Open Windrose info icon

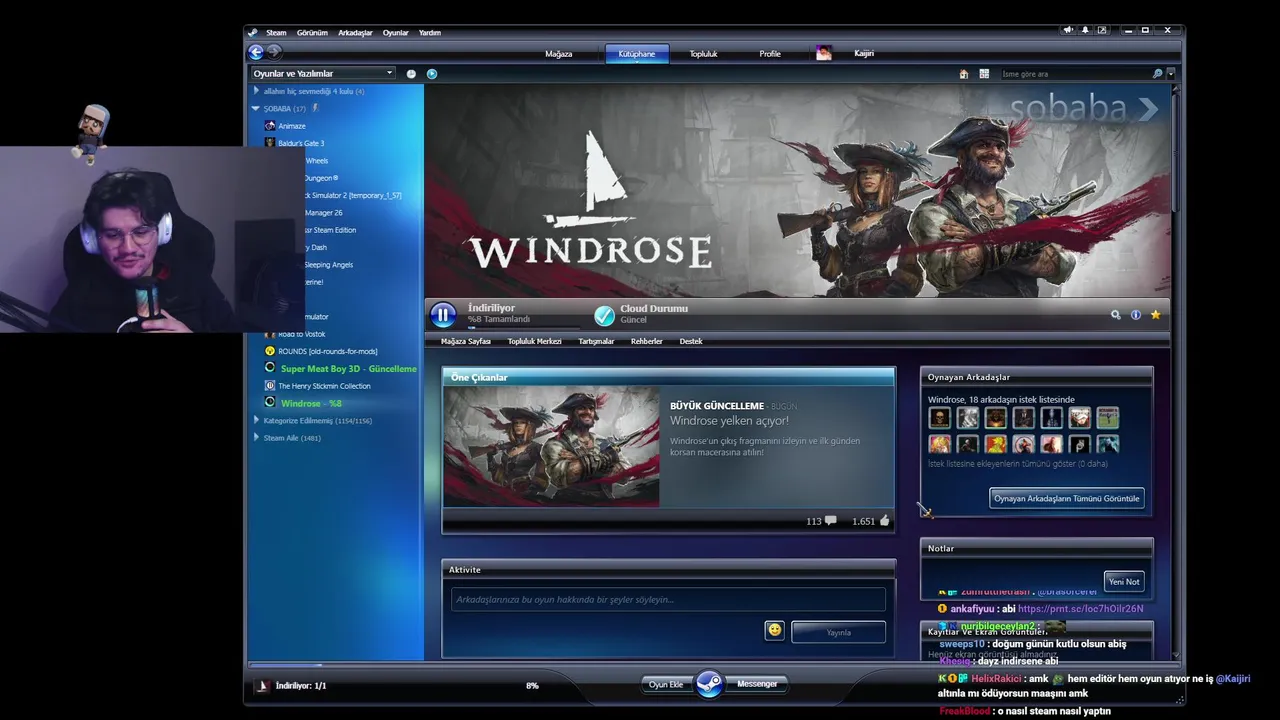pos(1136,315)
